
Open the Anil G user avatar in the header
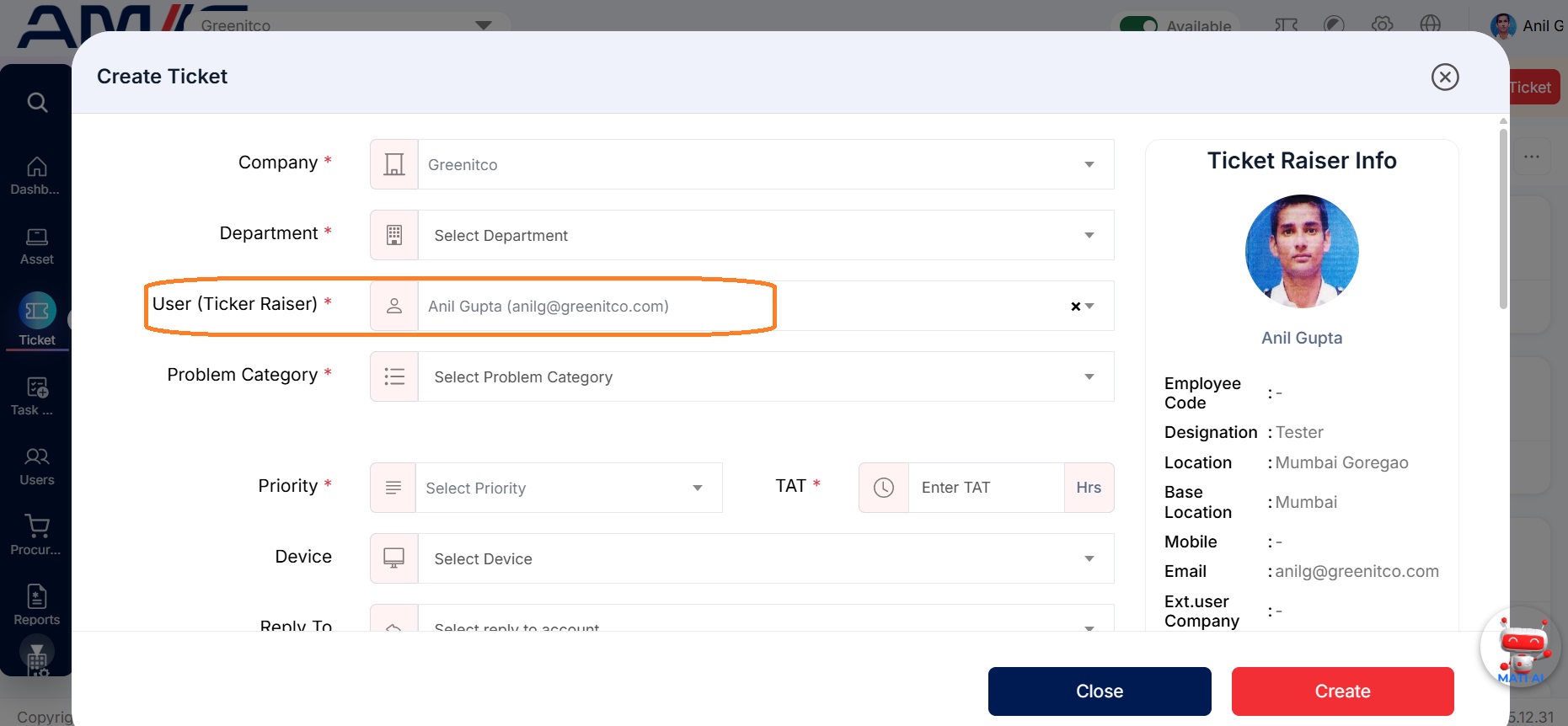point(1502,26)
